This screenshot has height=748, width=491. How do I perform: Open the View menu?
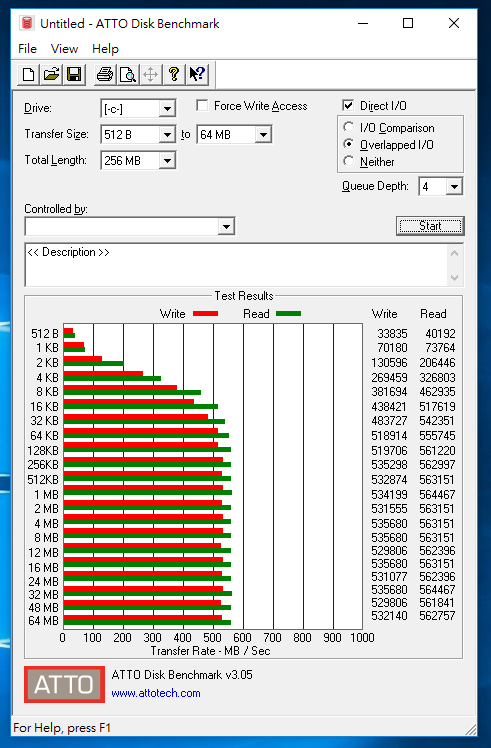coord(64,49)
